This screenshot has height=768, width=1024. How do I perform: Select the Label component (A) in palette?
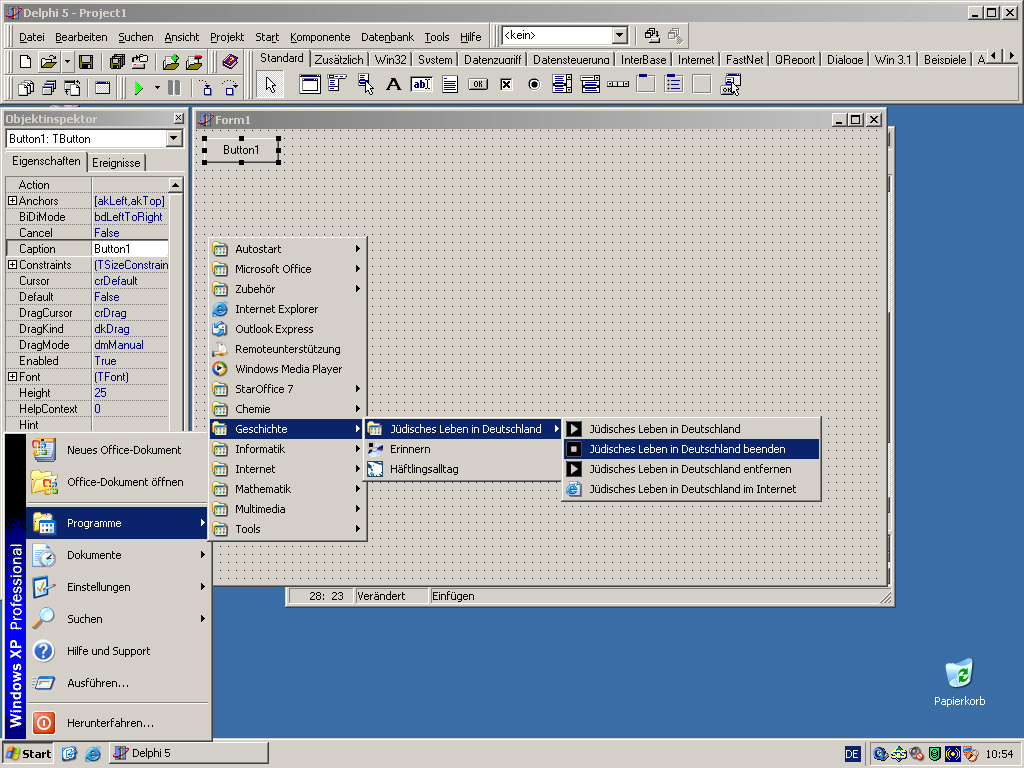[x=393, y=85]
